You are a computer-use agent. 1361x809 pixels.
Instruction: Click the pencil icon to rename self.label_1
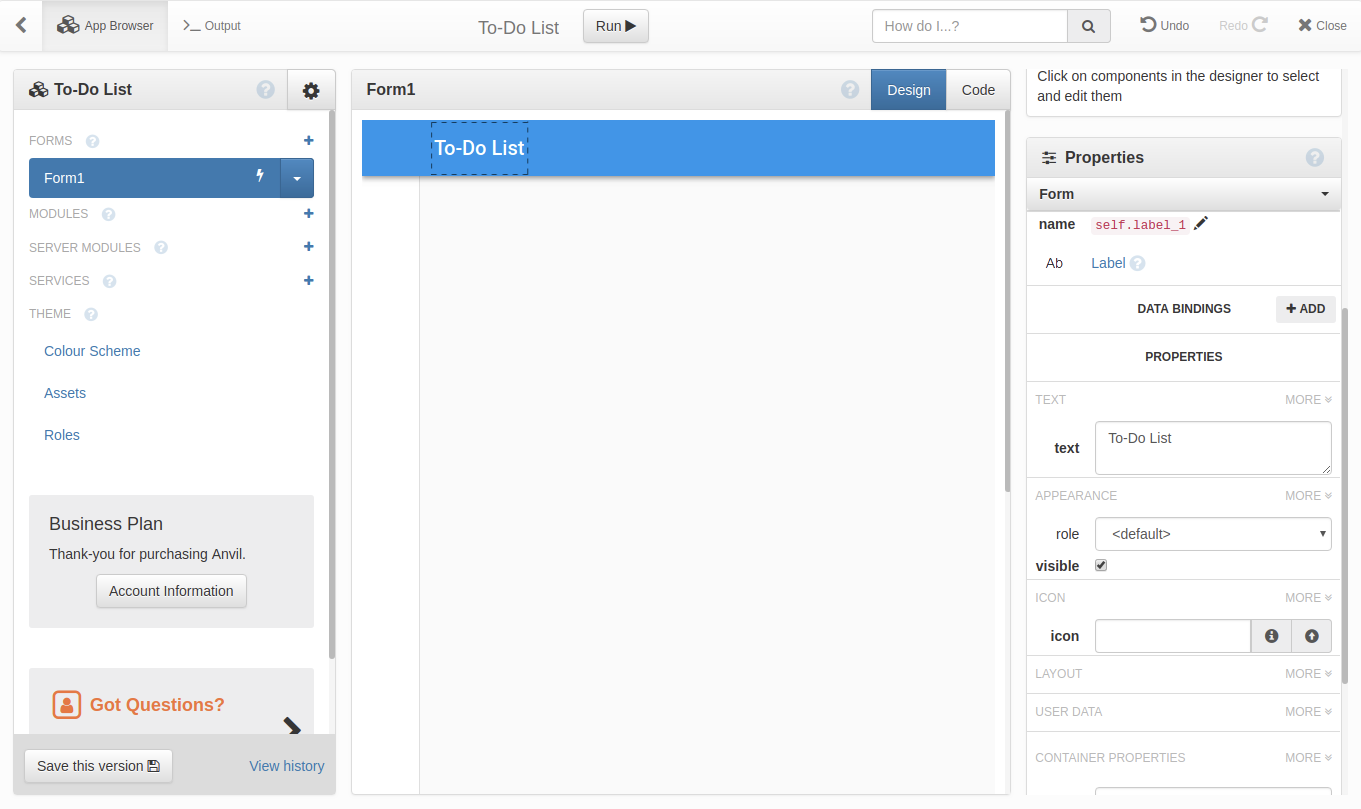(1201, 224)
